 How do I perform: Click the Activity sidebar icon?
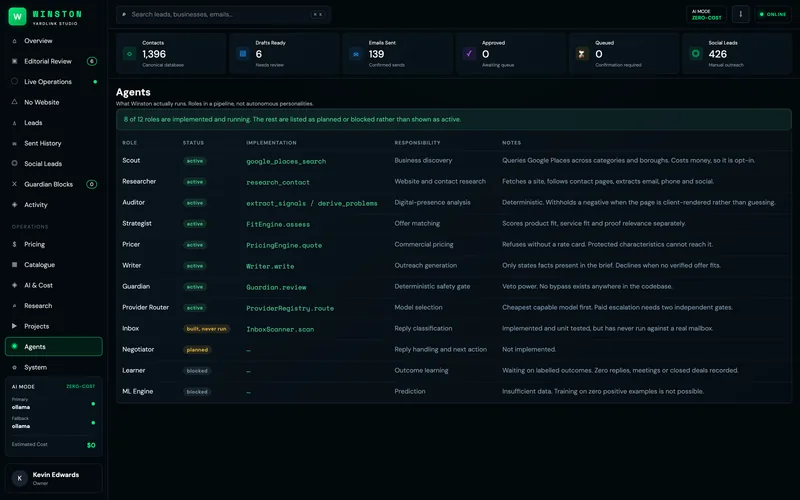pos(14,205)
